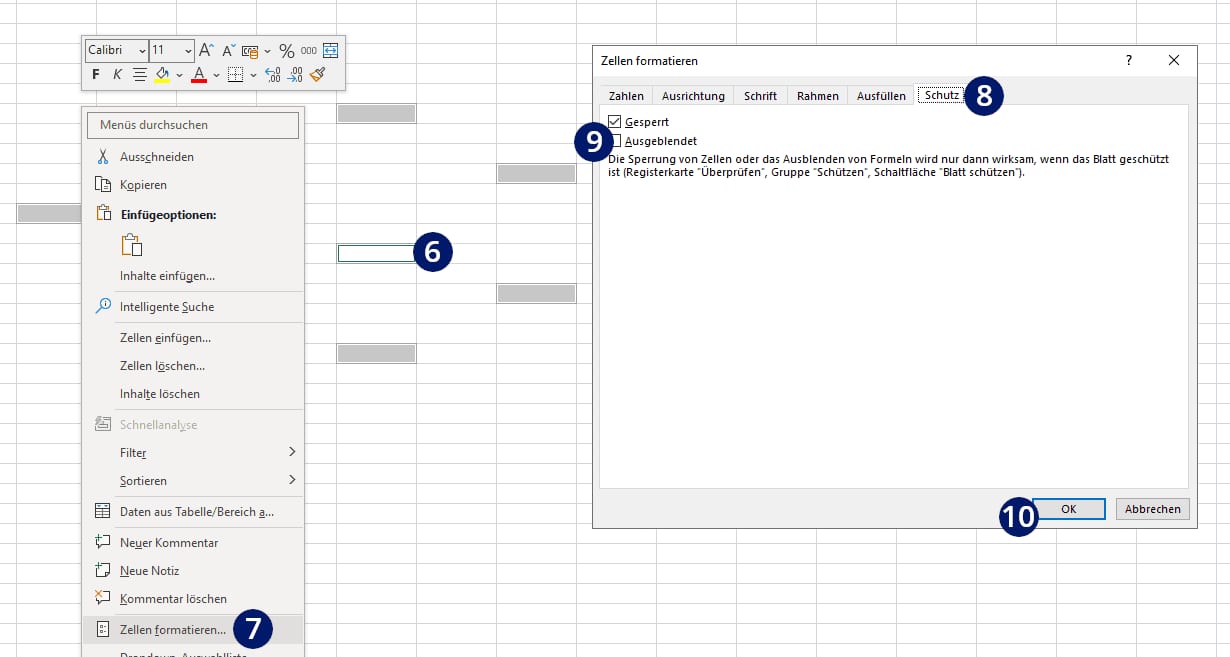Switch to the Zahlen tab
1230x657 pixels.
point(626,96)
